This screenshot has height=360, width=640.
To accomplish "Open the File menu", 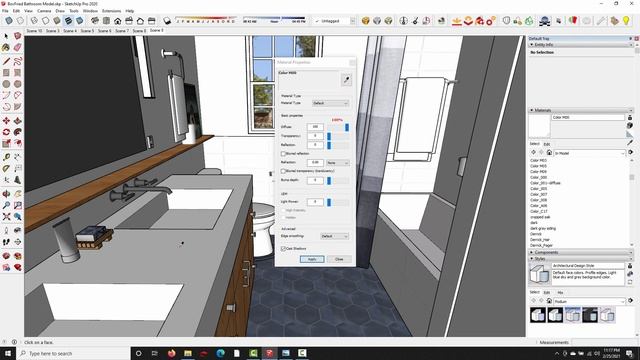I will coord(5,11).
